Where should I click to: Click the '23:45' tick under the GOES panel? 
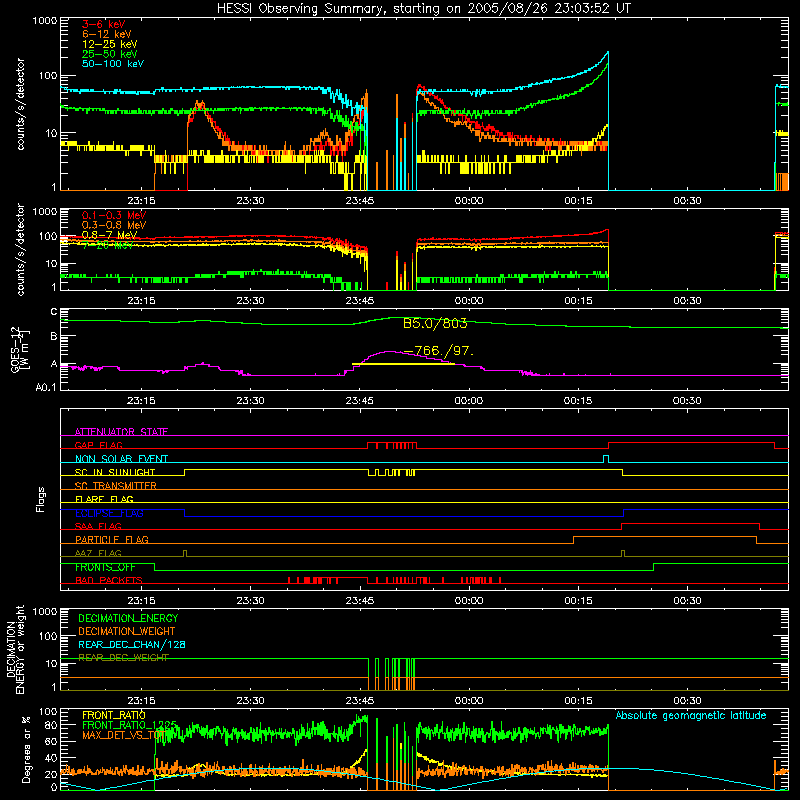point(359,401)
